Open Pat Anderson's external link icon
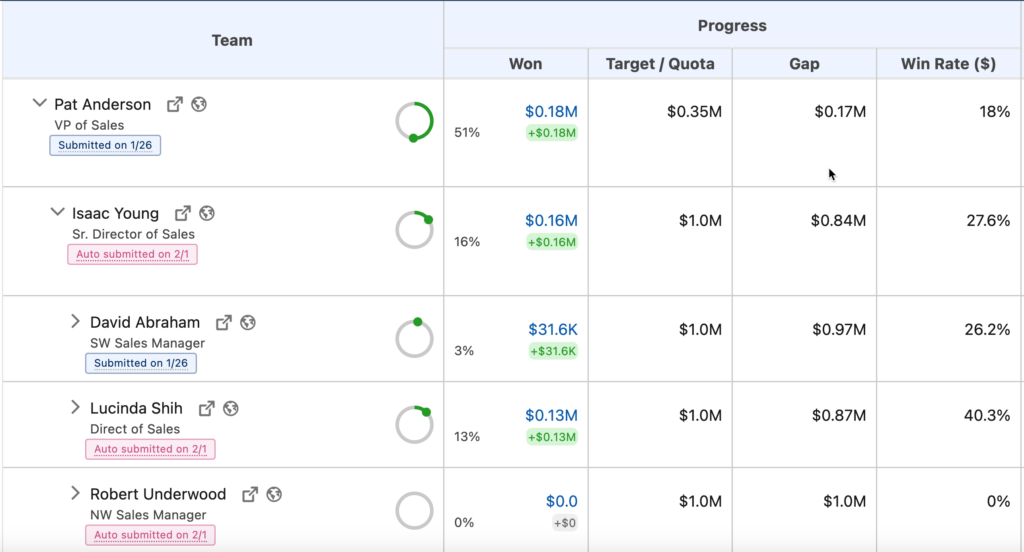The width and height of the screenshot is (1024, 552). (x=175, y=104)
